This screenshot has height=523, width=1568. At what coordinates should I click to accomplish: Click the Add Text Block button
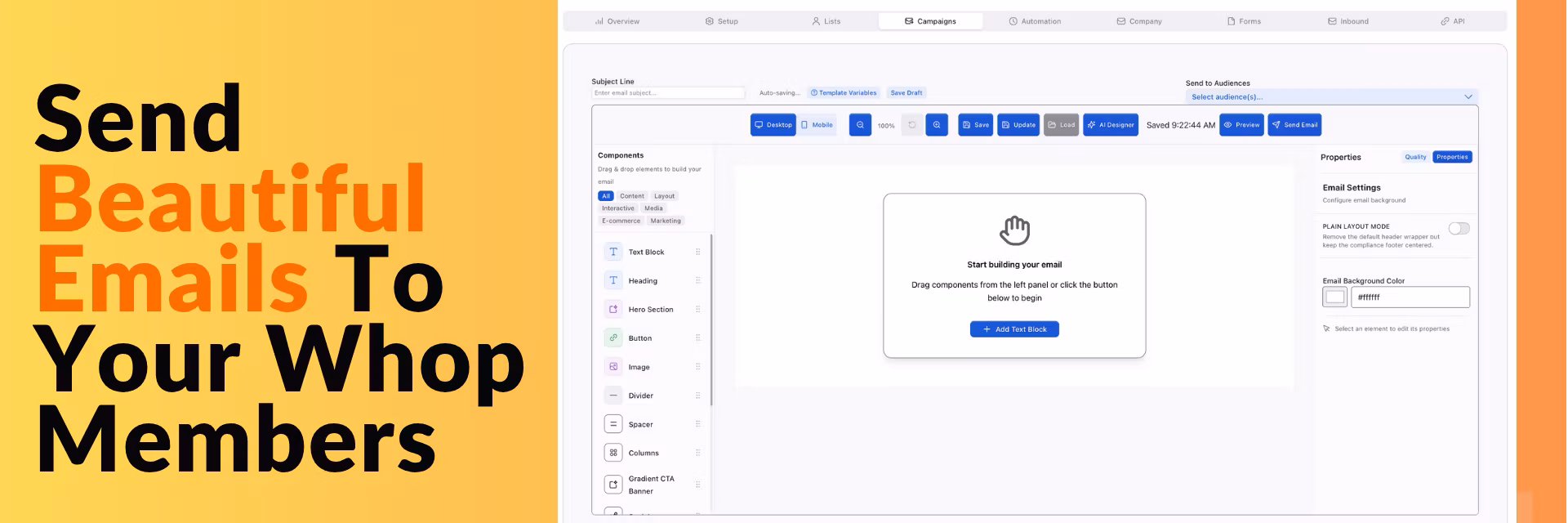click(1014, 329)
